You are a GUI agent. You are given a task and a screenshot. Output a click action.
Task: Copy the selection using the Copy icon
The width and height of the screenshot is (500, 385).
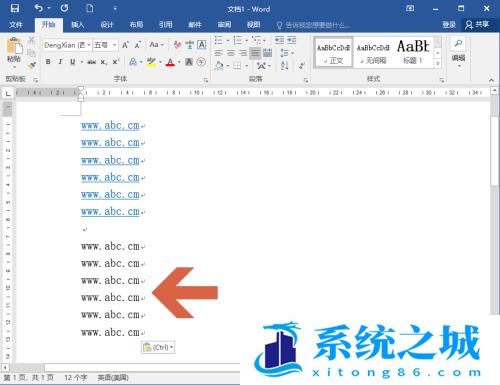31,53
